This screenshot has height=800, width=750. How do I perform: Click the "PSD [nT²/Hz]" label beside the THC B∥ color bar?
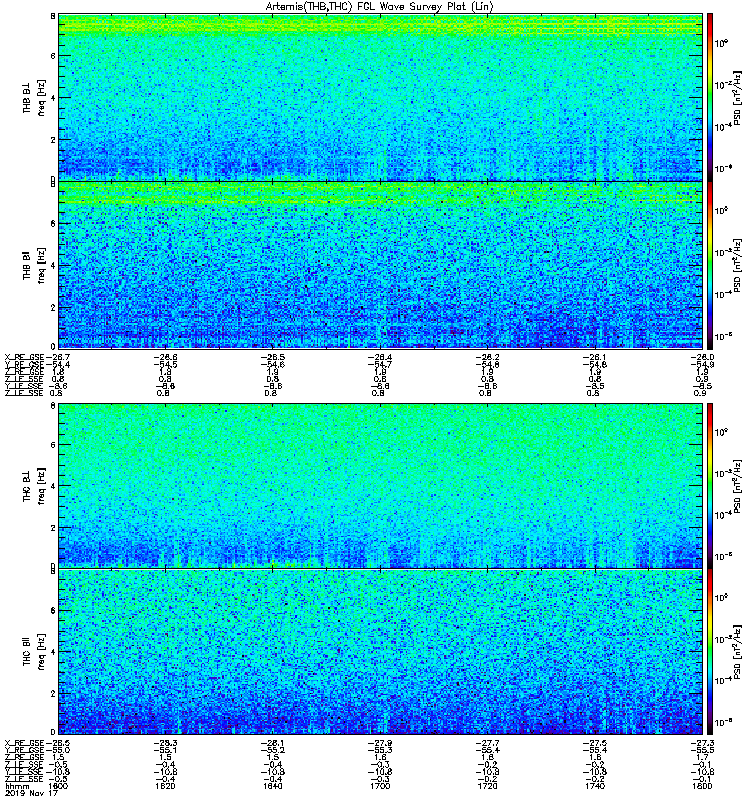738,652
